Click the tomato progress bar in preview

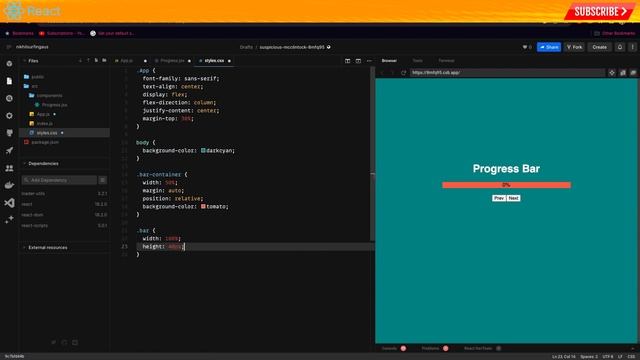[506, 185]
